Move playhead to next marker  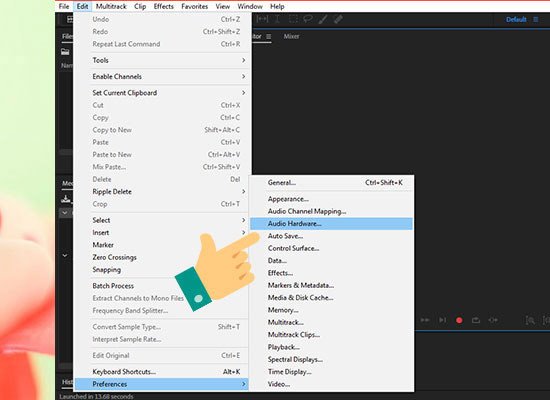(x=443, y=320)
